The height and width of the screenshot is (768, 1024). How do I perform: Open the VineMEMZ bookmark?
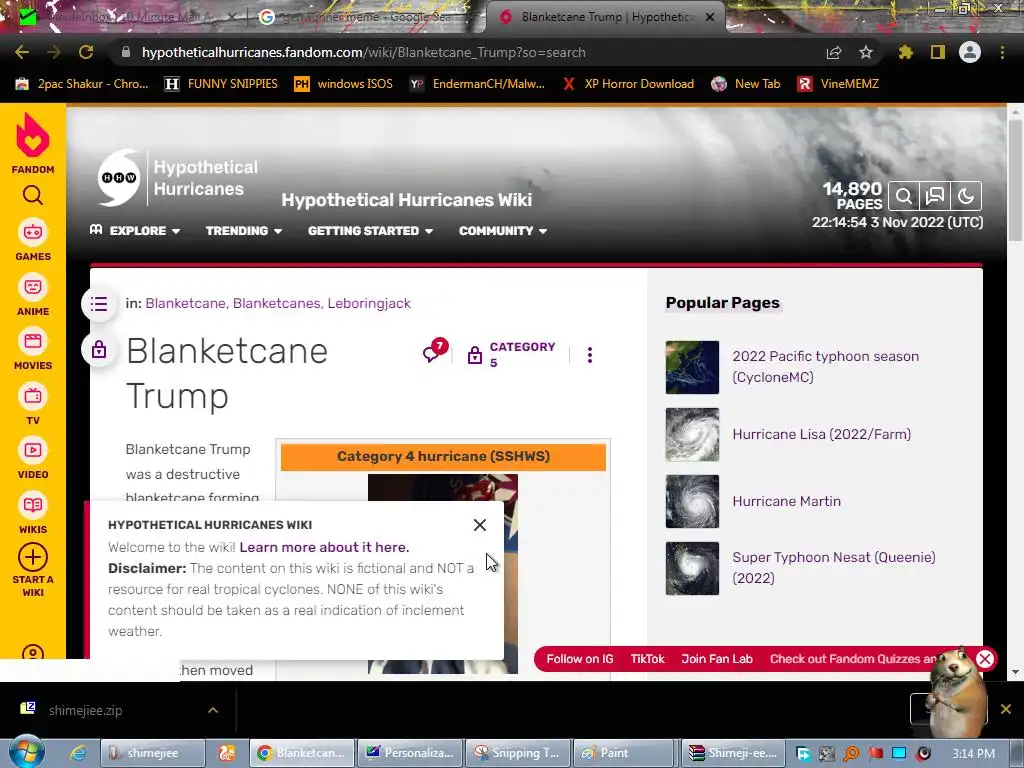[839, 84]
